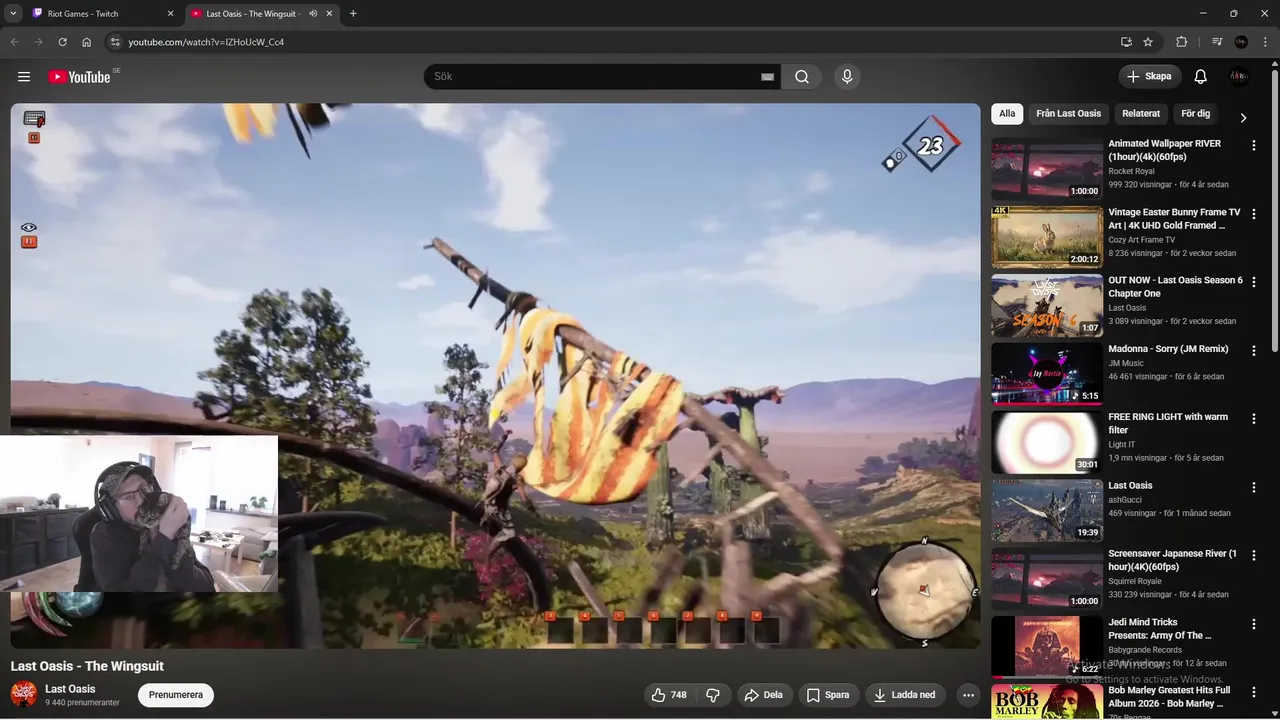Select the Från Last Oasis chip
1280x720 pixels.
tap(1068, 114)
